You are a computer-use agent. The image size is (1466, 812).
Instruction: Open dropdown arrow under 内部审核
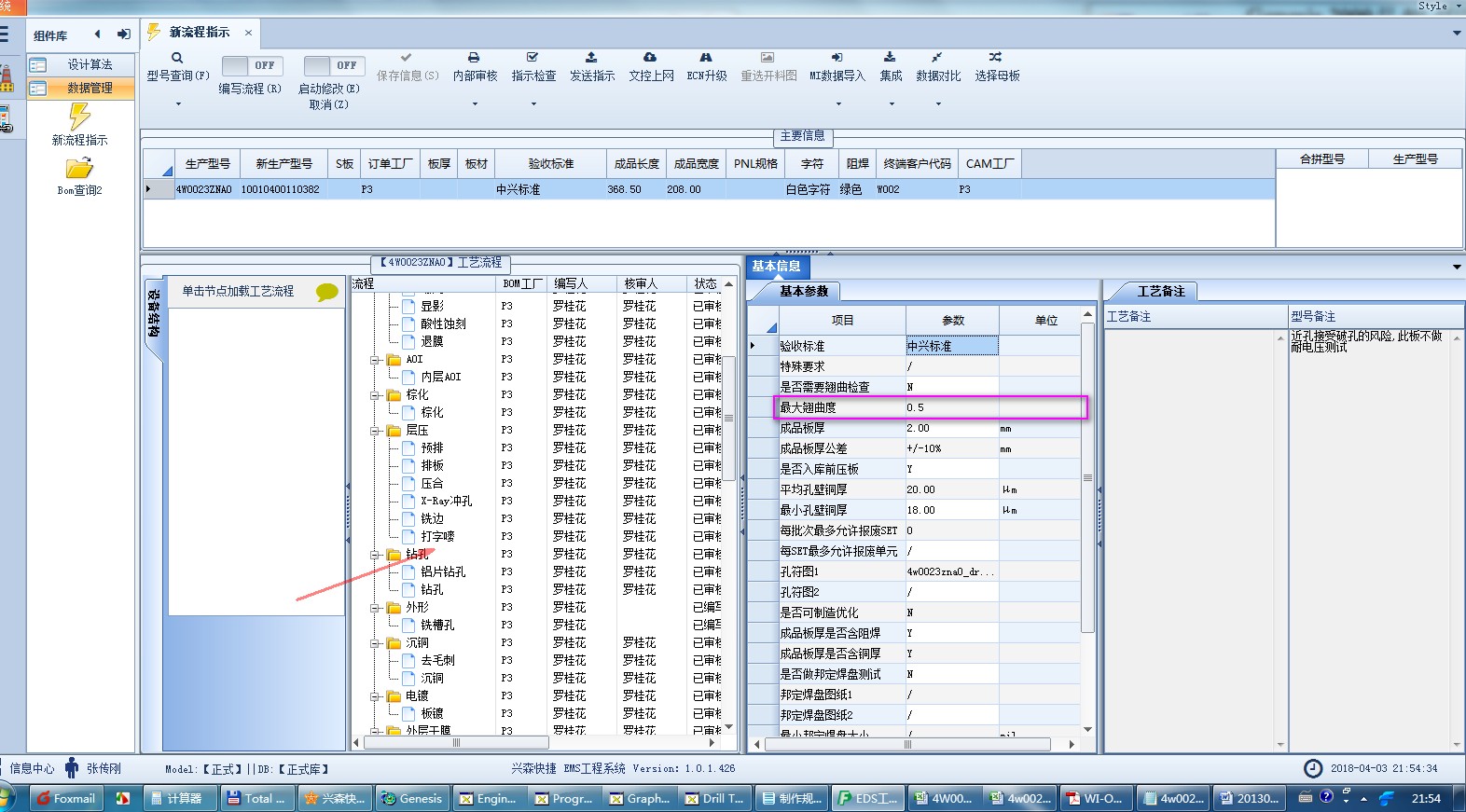click(475, 103)
